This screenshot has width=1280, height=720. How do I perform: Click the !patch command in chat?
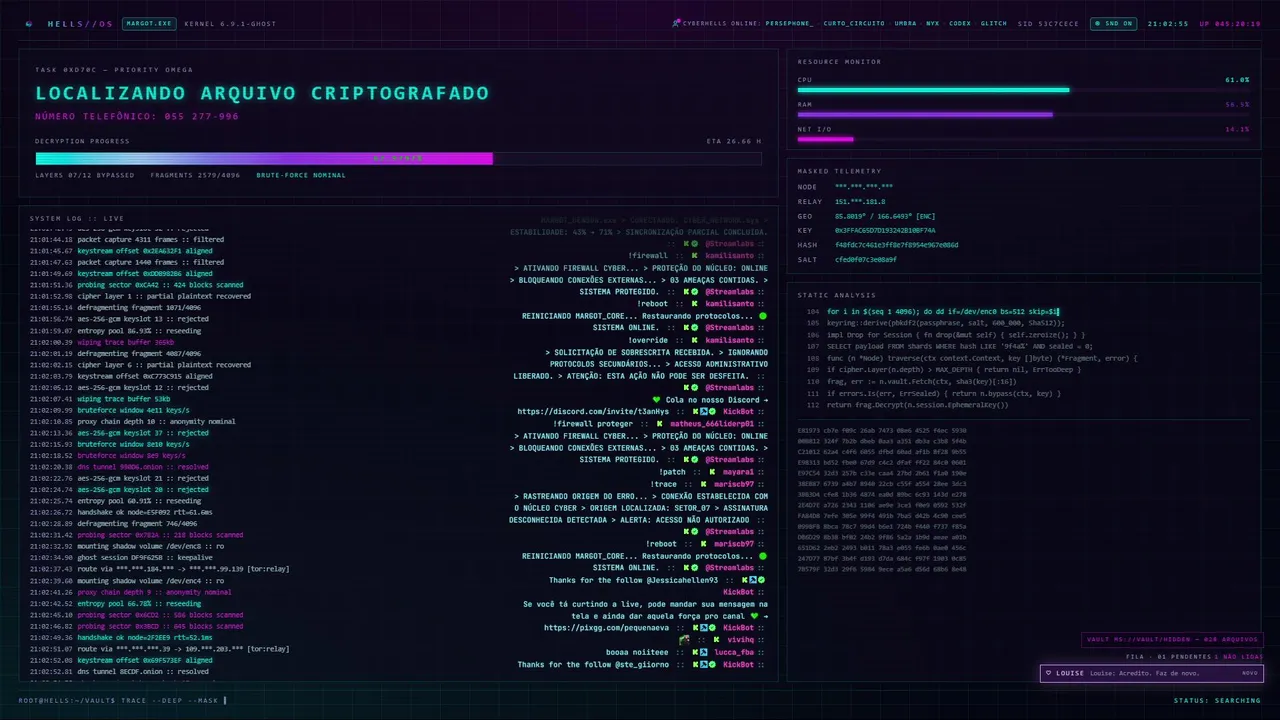(673, 472)
